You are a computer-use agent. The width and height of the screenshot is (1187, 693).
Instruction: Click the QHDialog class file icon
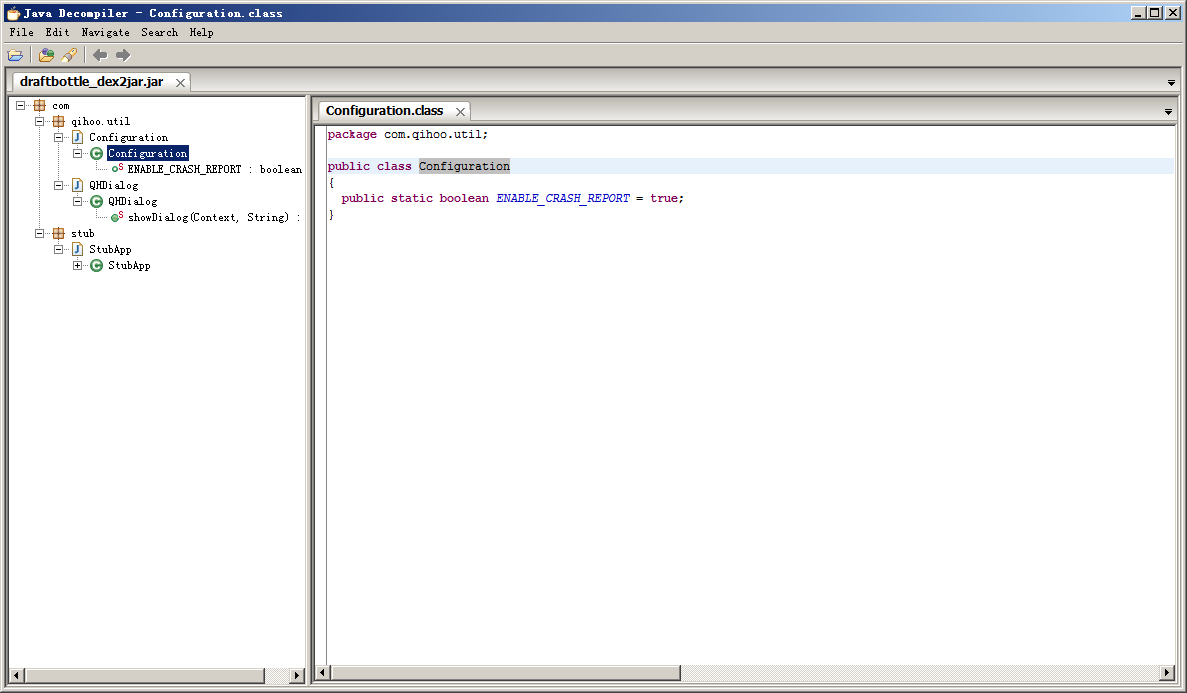[77, 185]
